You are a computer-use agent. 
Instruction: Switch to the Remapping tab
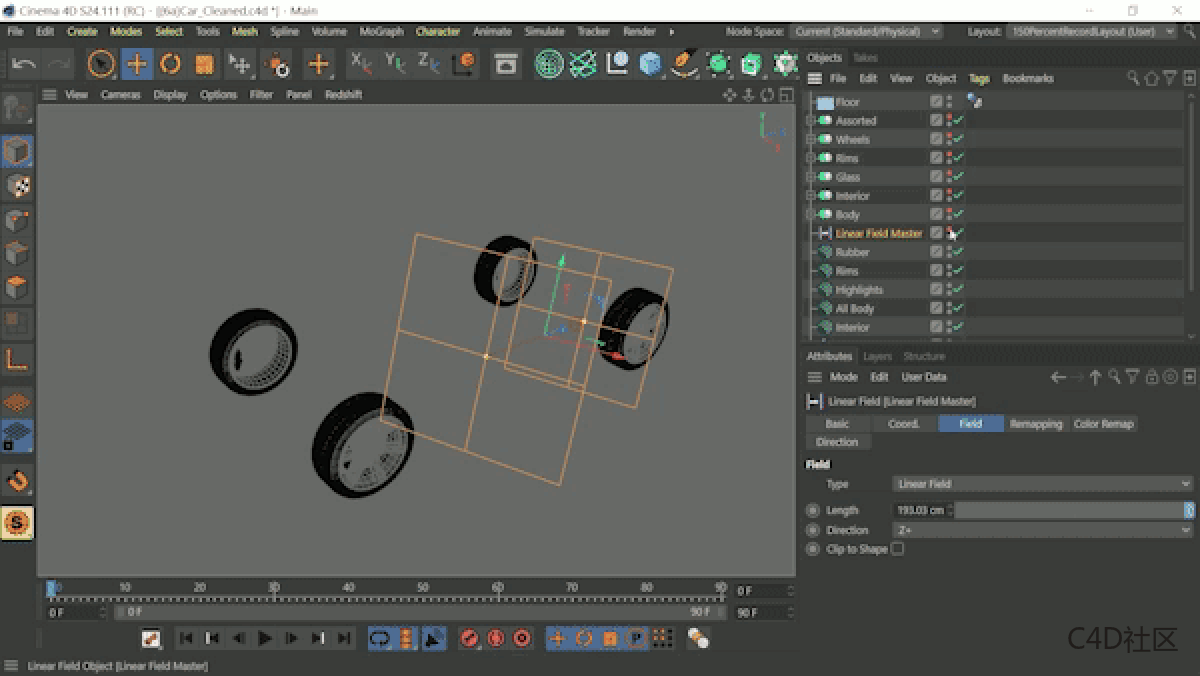point(1035,423)
